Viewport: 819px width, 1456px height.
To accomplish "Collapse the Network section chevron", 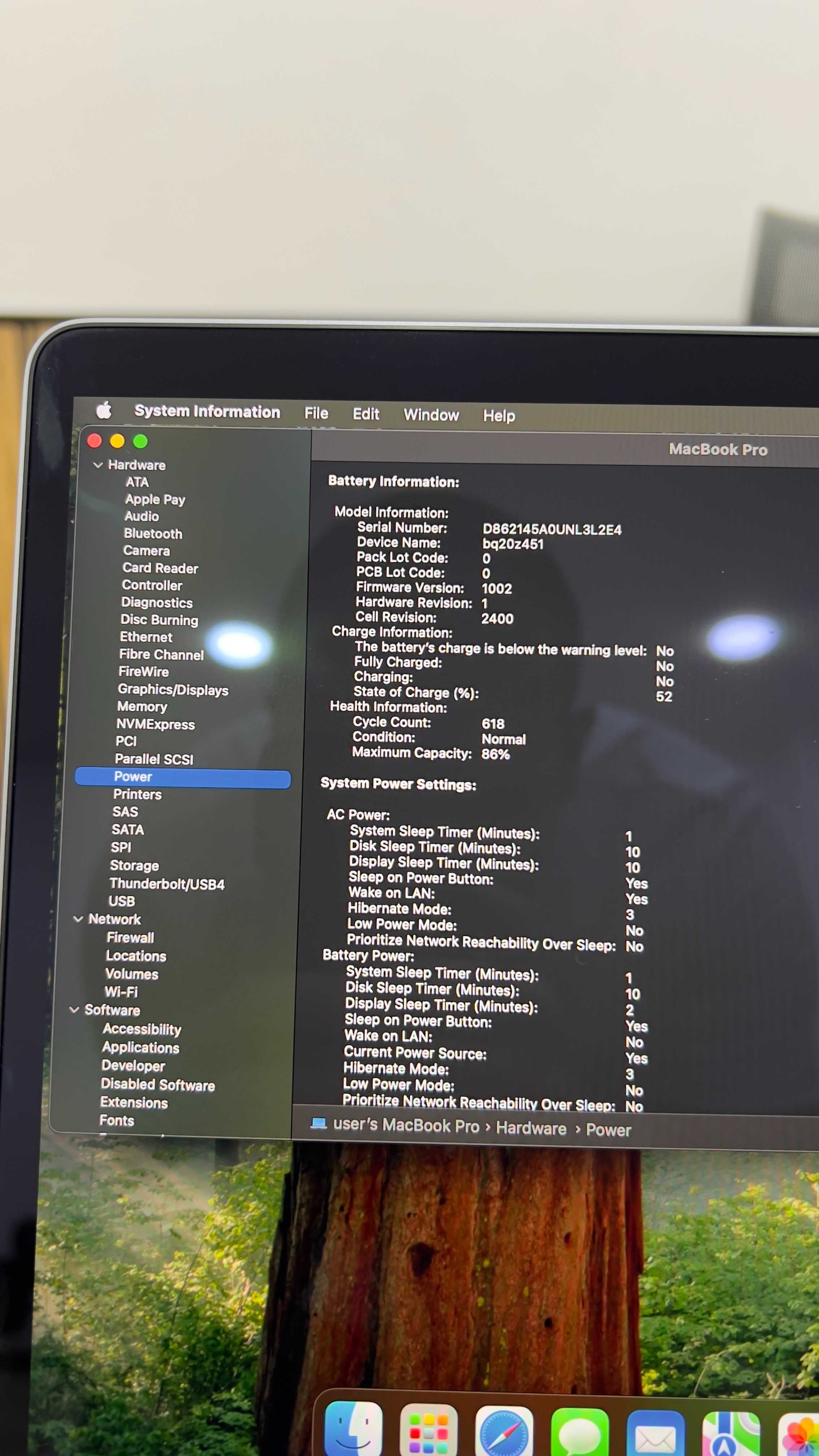I will coord(79,919).
